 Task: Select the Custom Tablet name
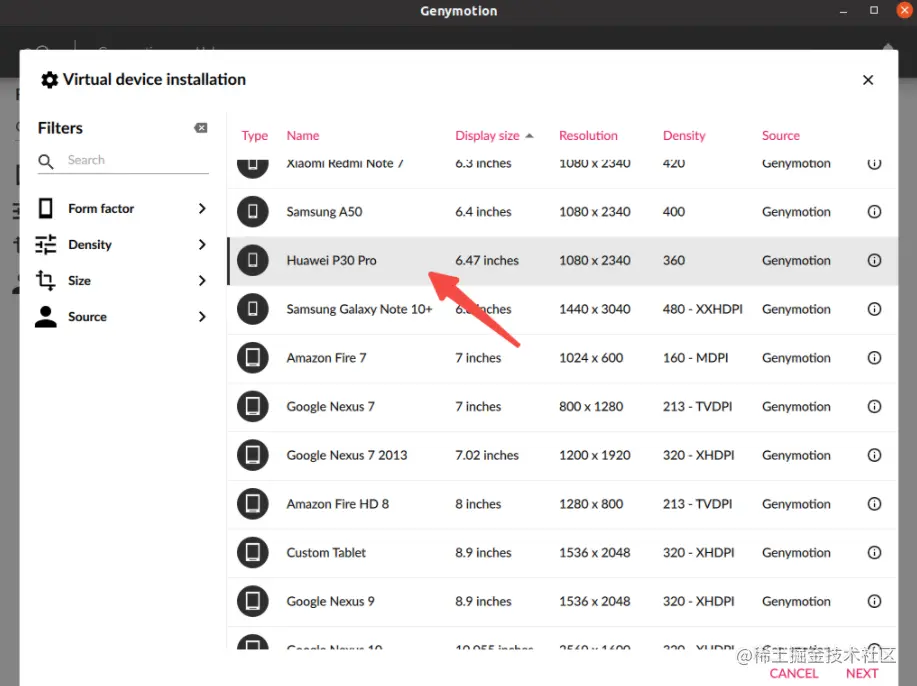326,553
